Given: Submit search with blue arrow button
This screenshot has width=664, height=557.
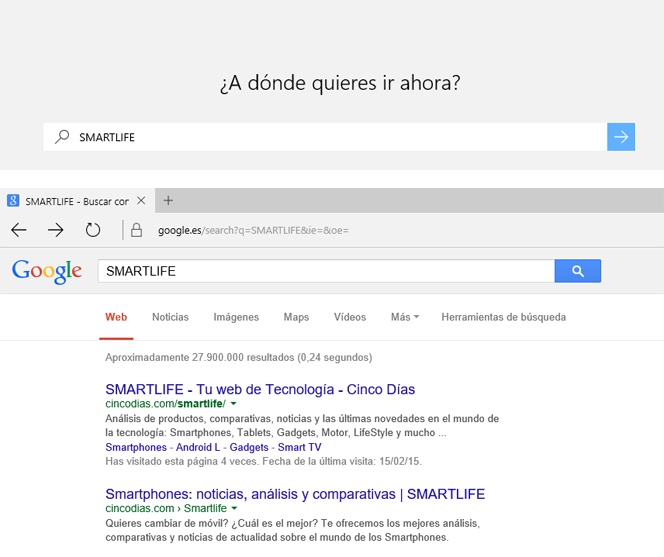Looking at the screenshot, I should point(621,137).
